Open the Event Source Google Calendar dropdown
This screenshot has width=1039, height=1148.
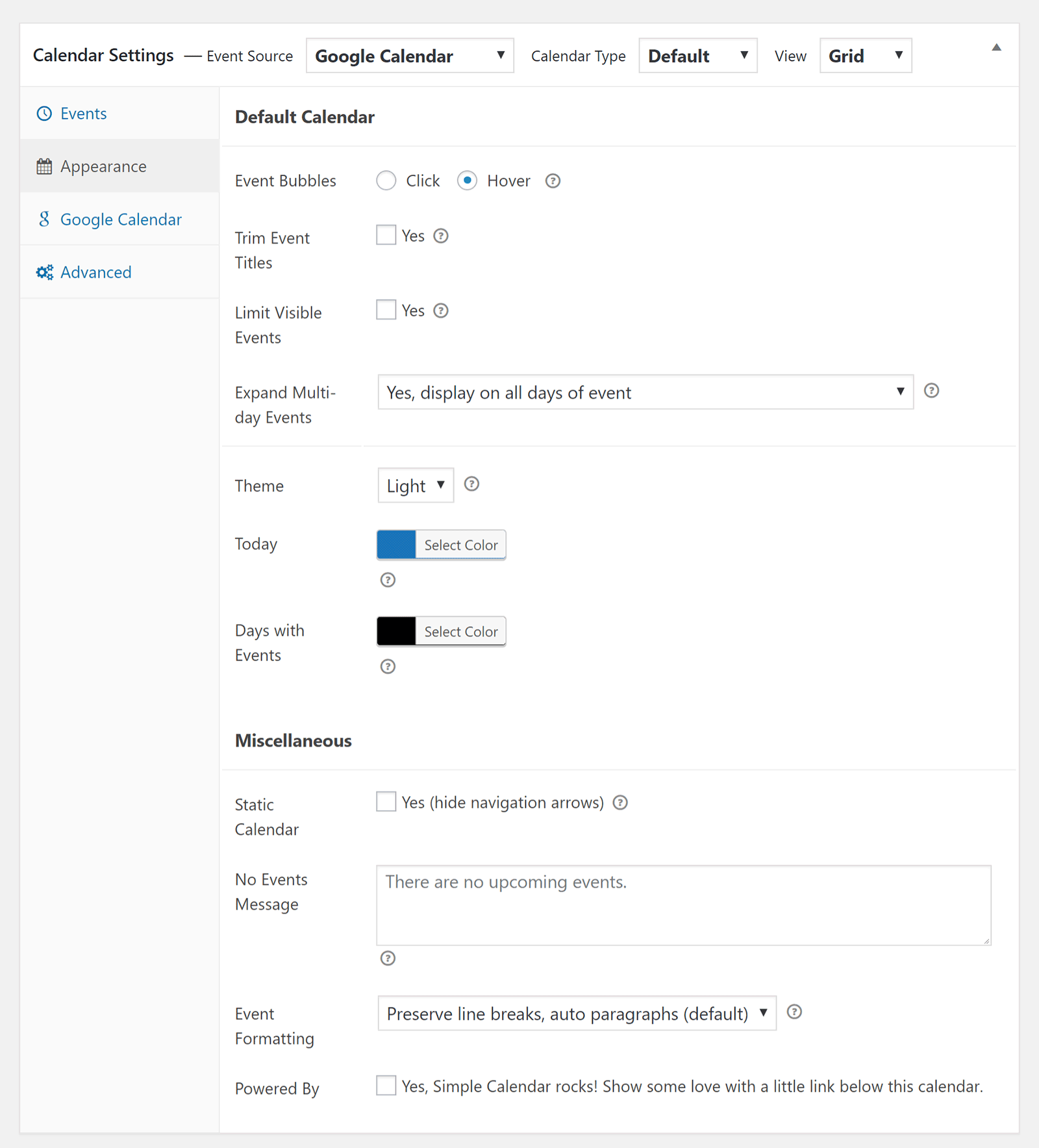pos(410,56)
